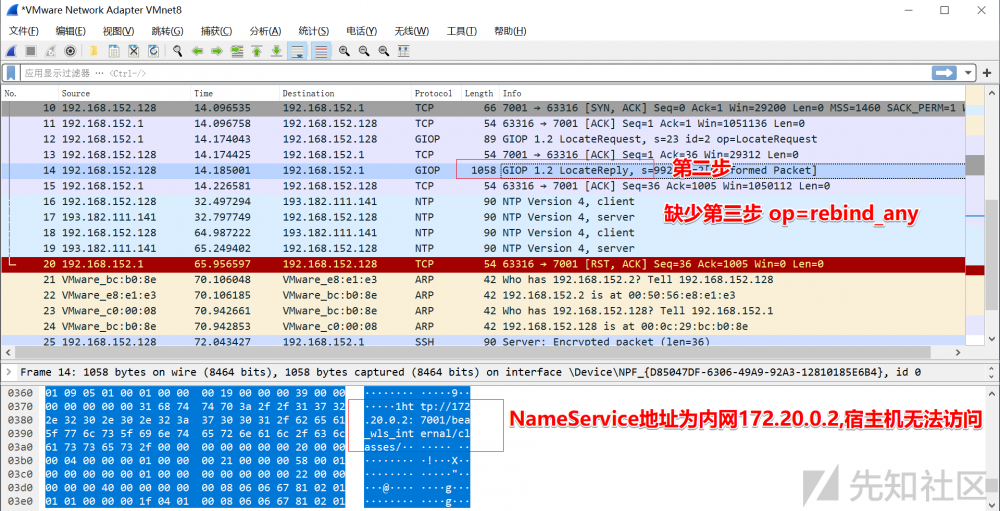Open the 工具(T) menu

[x=461, y=31]
